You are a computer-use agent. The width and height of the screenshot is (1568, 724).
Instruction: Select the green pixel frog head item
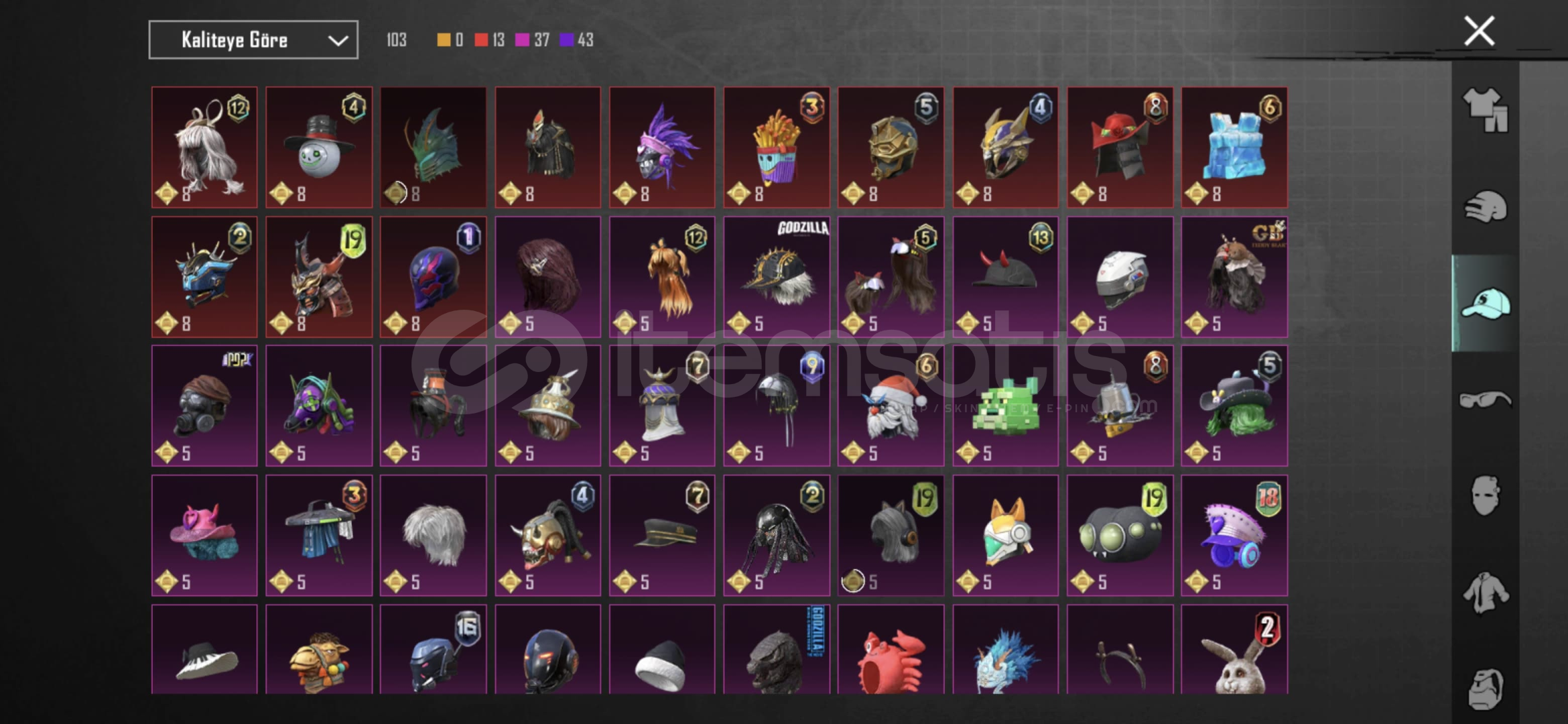coord(1006,406)
